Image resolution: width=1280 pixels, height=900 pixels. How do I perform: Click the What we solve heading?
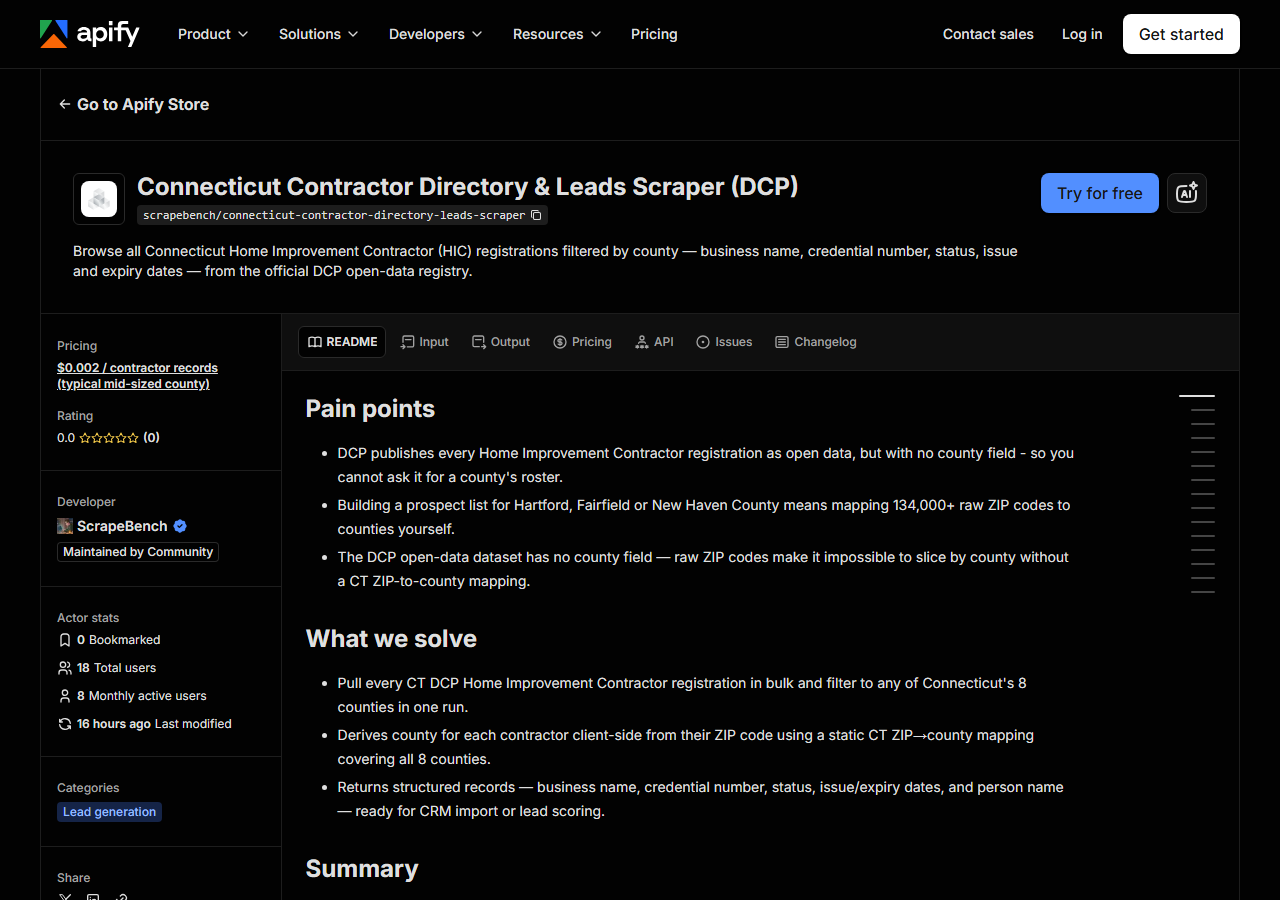[391, 639]
